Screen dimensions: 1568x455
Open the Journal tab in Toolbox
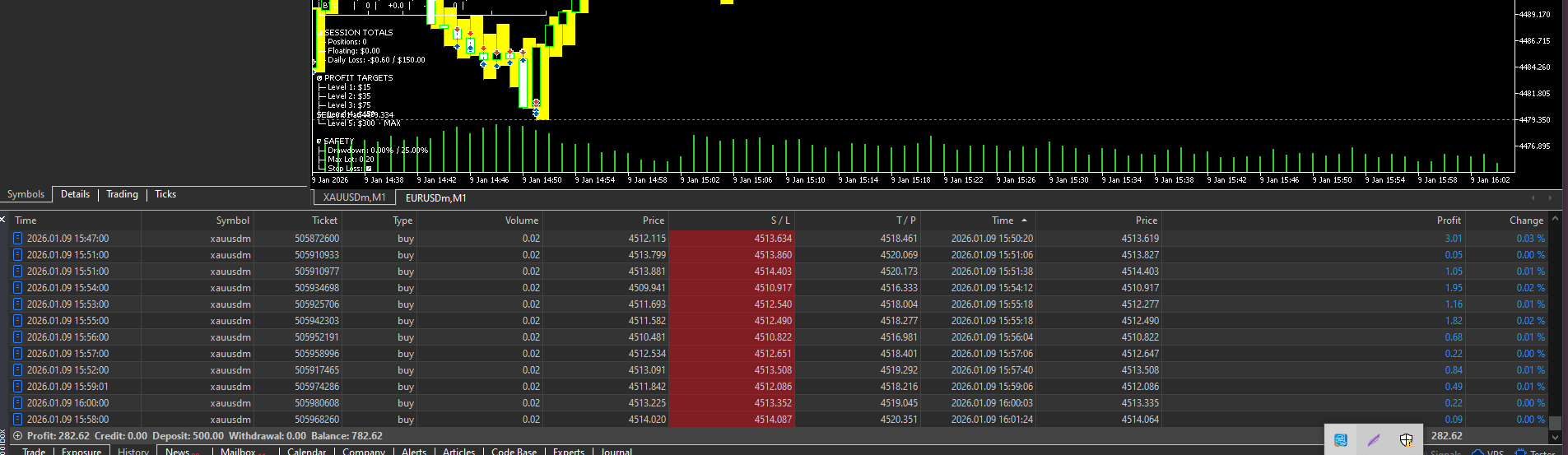coord(616,452)
